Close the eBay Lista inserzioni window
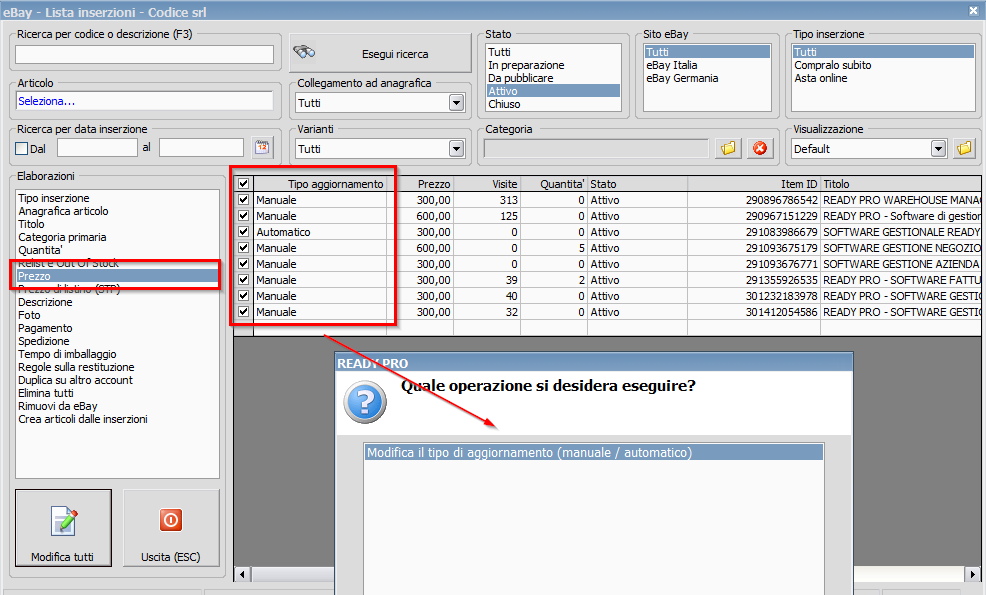Viewport: 986px width, 595px height. (x=973, y=11)
